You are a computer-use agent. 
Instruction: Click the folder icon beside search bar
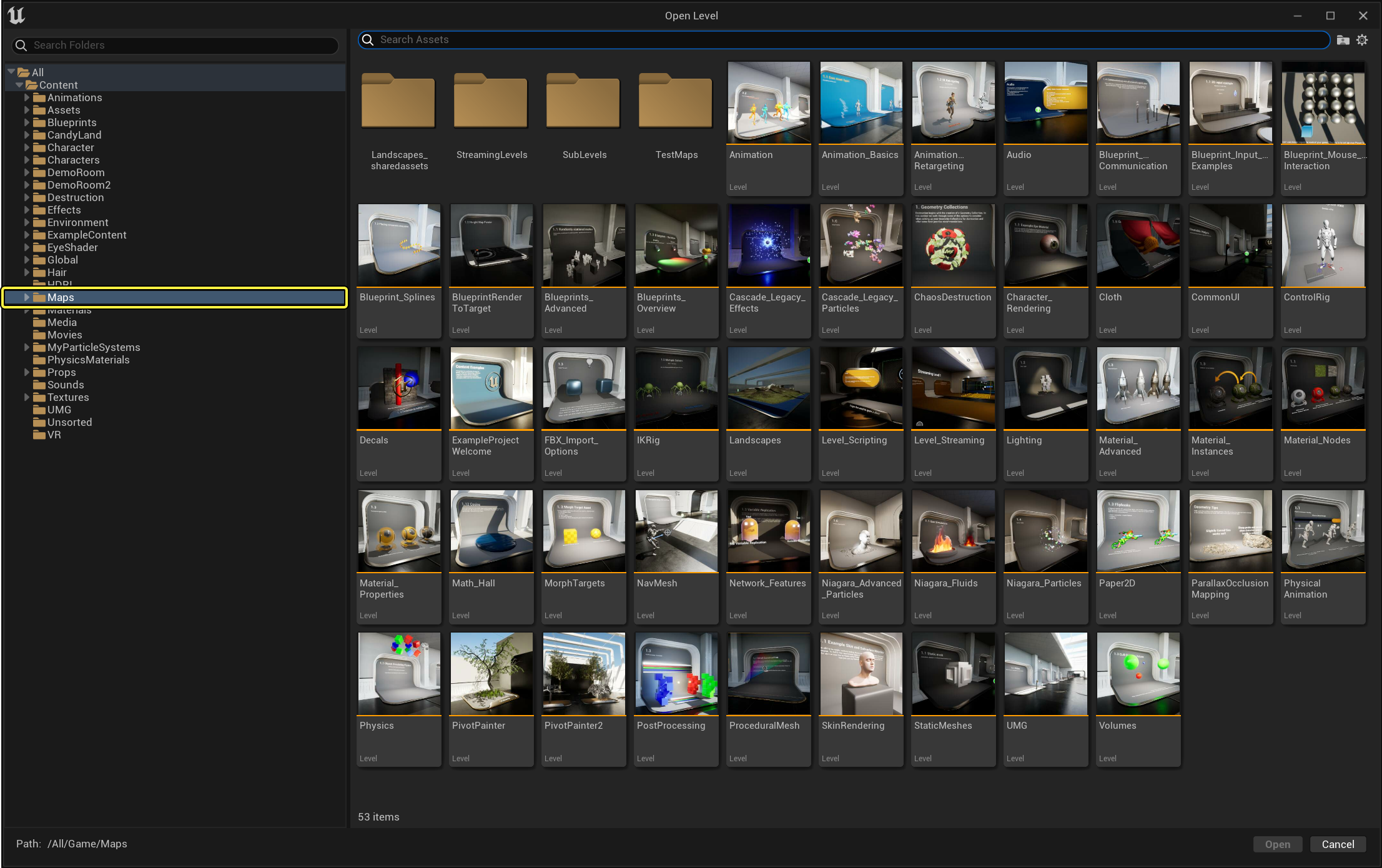[x=1343, y=40]
